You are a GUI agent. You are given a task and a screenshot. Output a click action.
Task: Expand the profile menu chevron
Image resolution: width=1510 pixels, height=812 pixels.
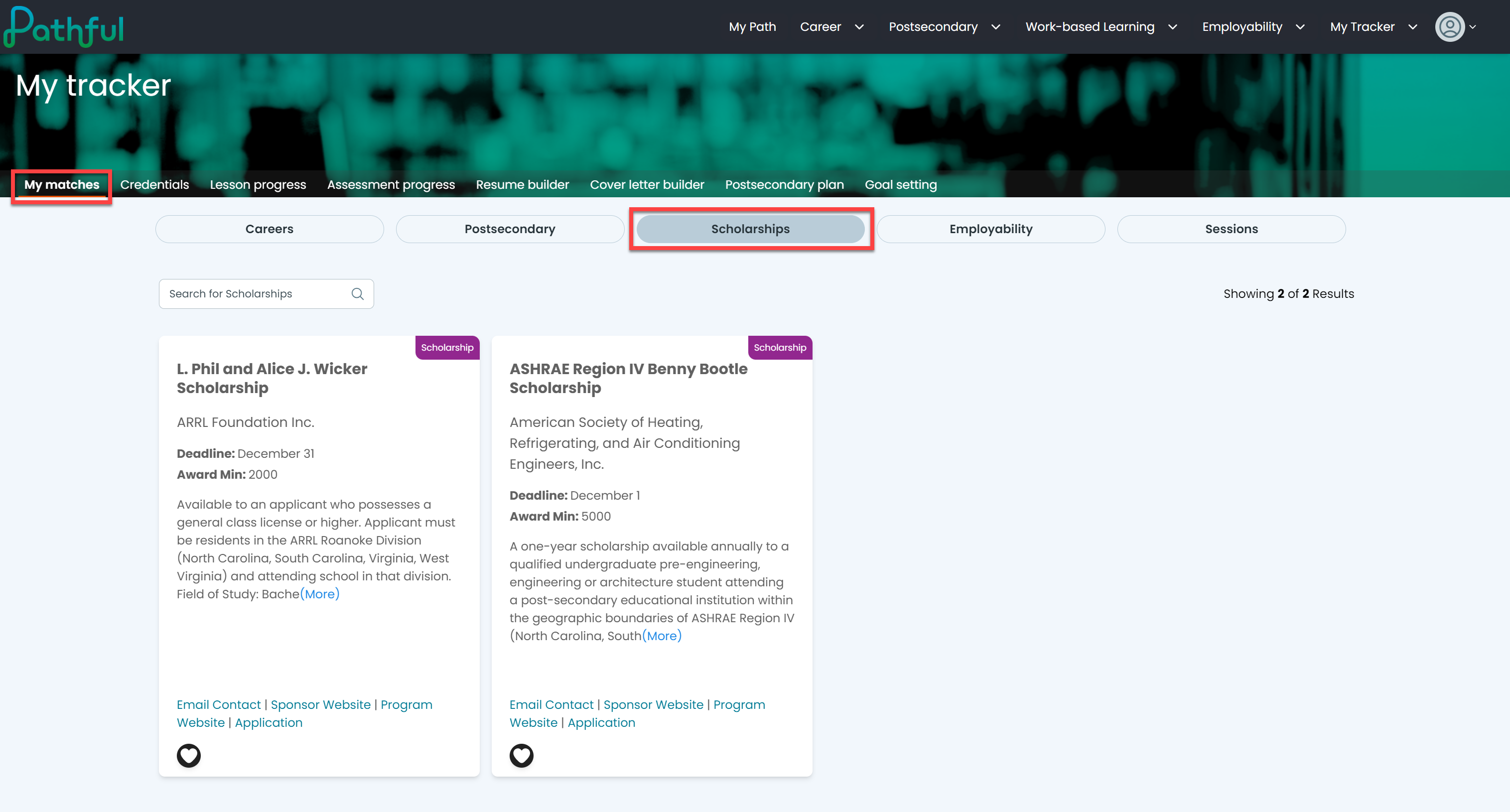point(1473,27)
